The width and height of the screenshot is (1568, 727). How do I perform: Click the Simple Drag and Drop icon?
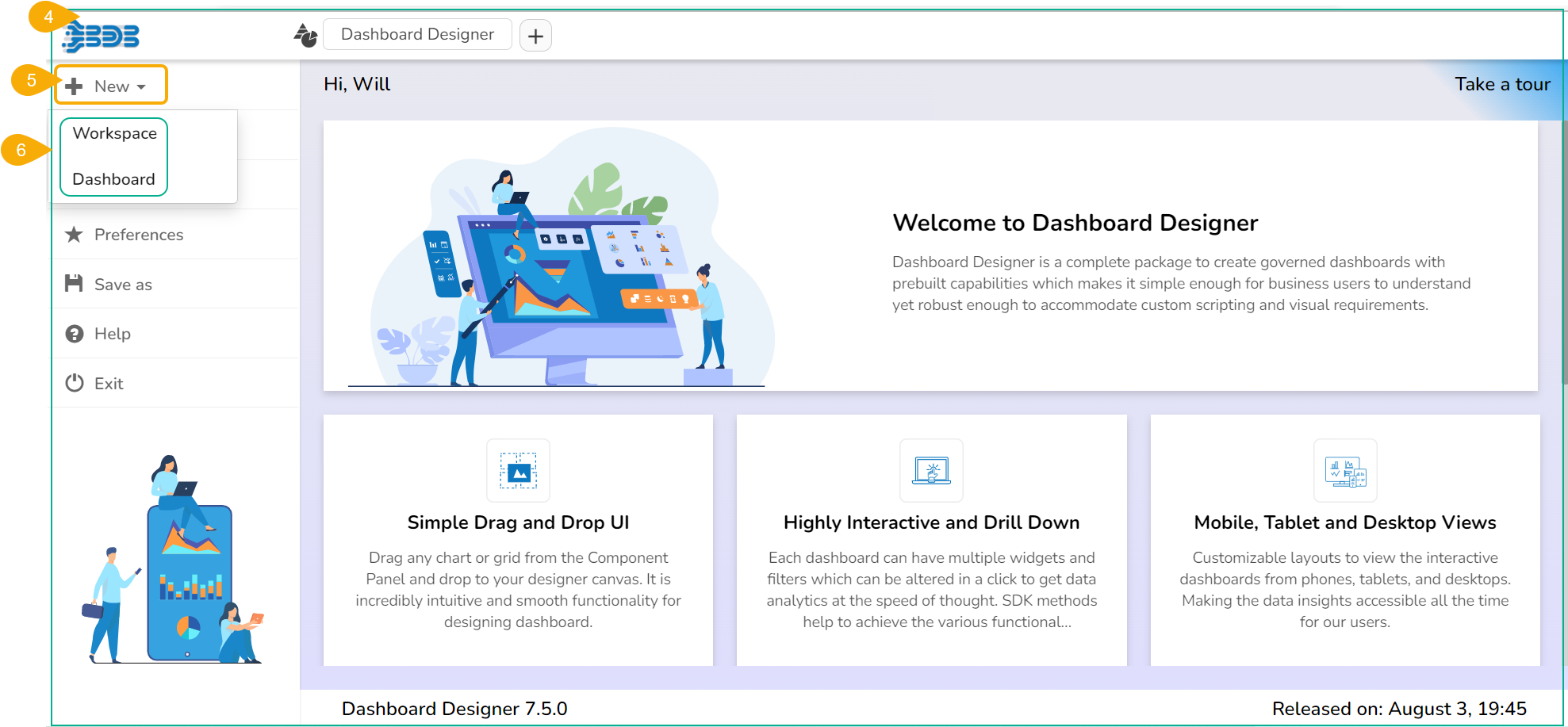click(x=518, y=471)
